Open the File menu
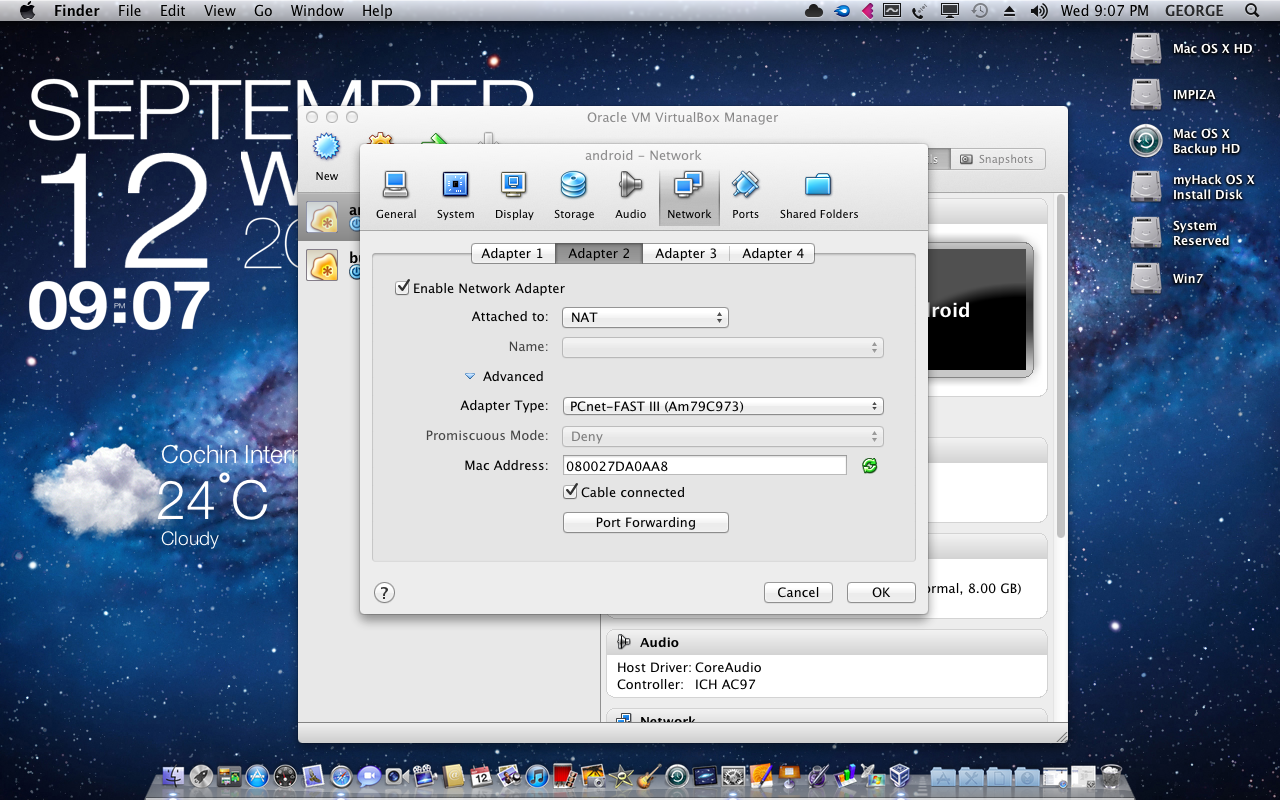1280x800 pixels. [x=129, y=11]
